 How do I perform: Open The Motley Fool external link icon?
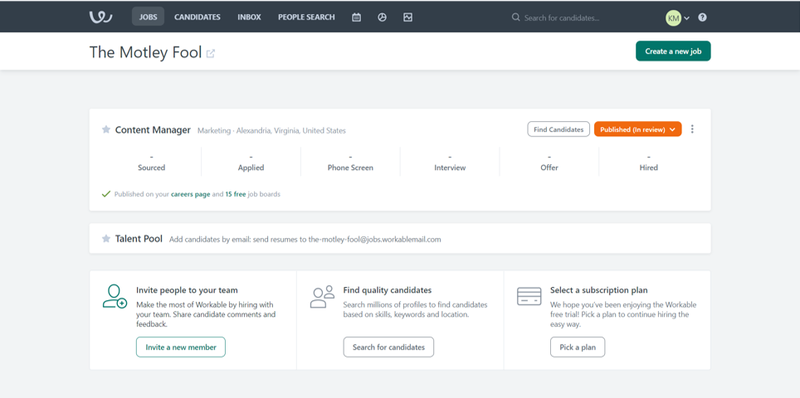pyautogui.click(x=210, y=53)
